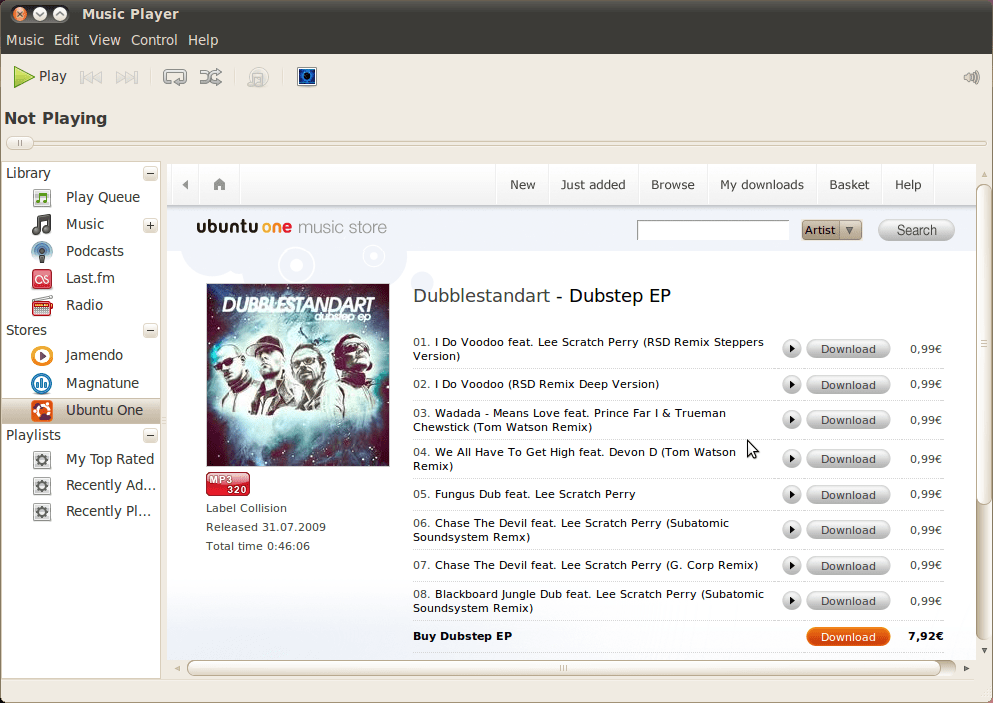
Task: Click the Dubblestandart album cover
Action: point(298,375)
